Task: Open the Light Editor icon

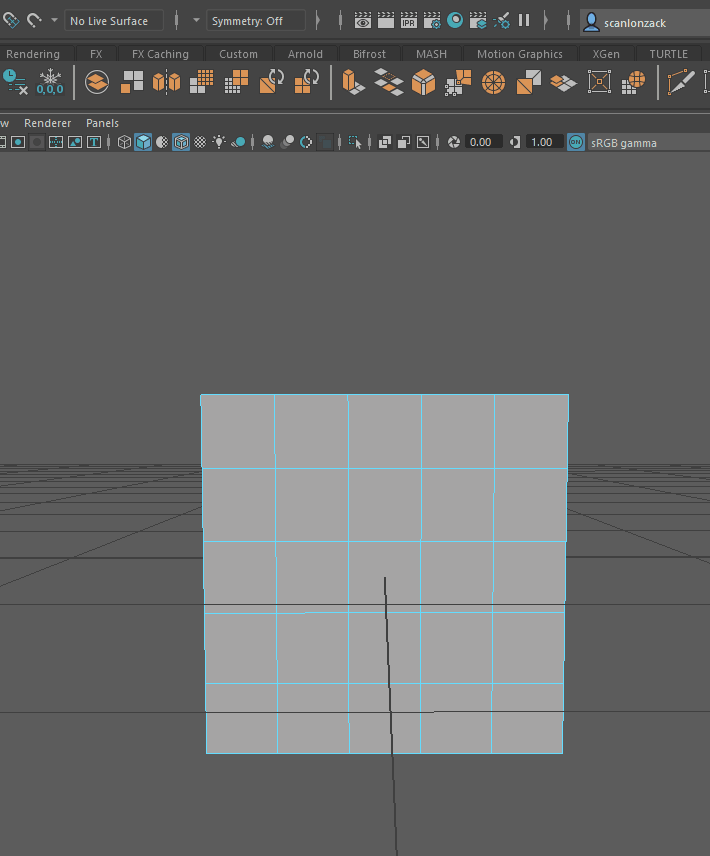Action: click(x=501, y=21)
